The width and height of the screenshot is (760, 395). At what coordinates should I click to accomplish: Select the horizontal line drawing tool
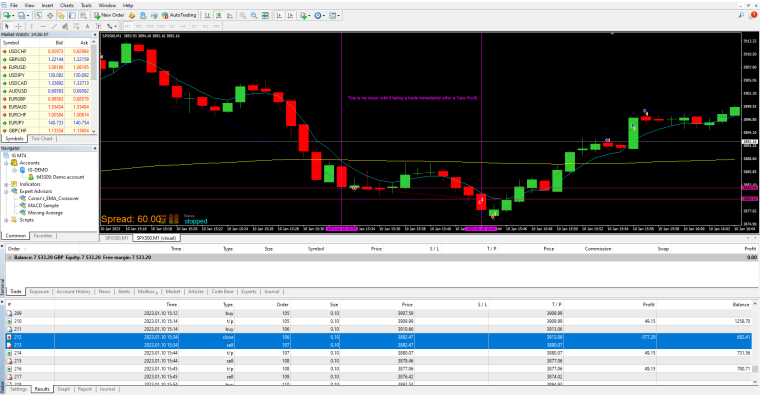(x=43, y=26)
